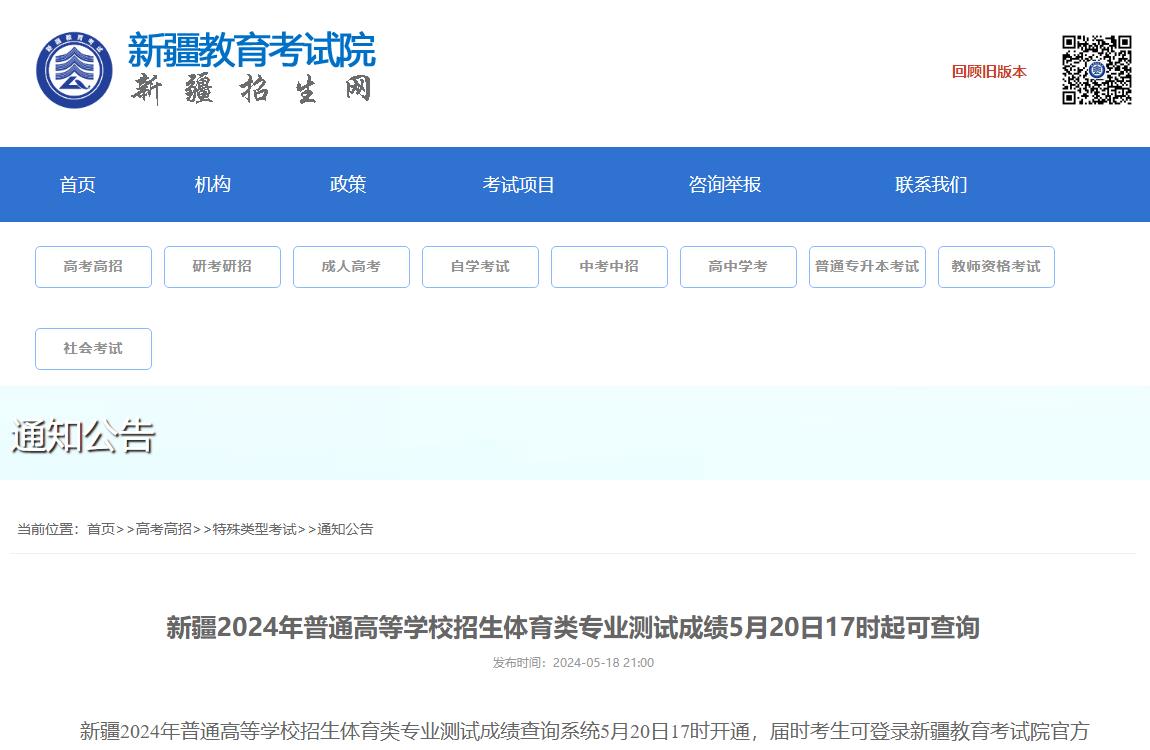This screenshot has width=1150, height=750.
Task: Open the 咨询举报 menu item
Action: pos(723,184)
